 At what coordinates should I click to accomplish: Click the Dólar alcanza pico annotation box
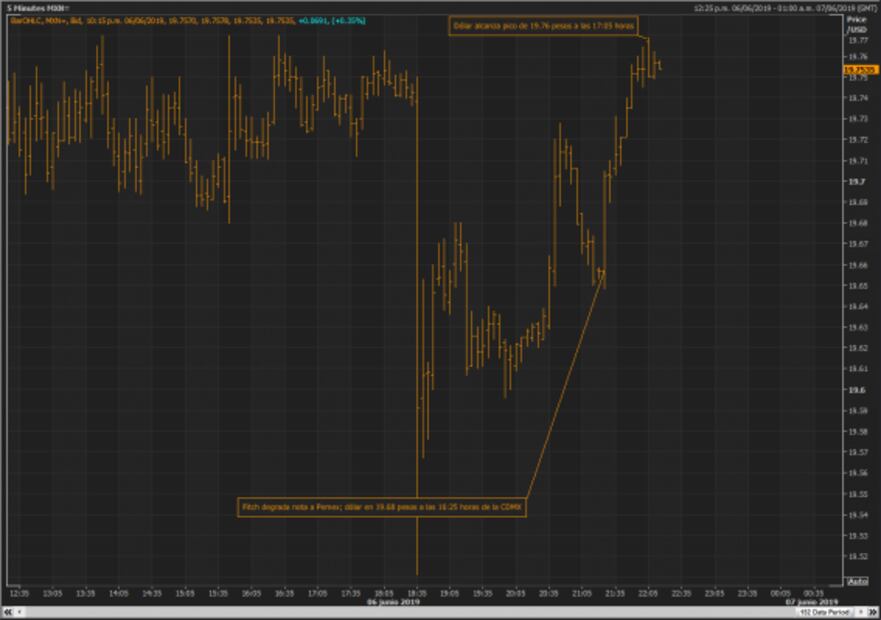546,27
